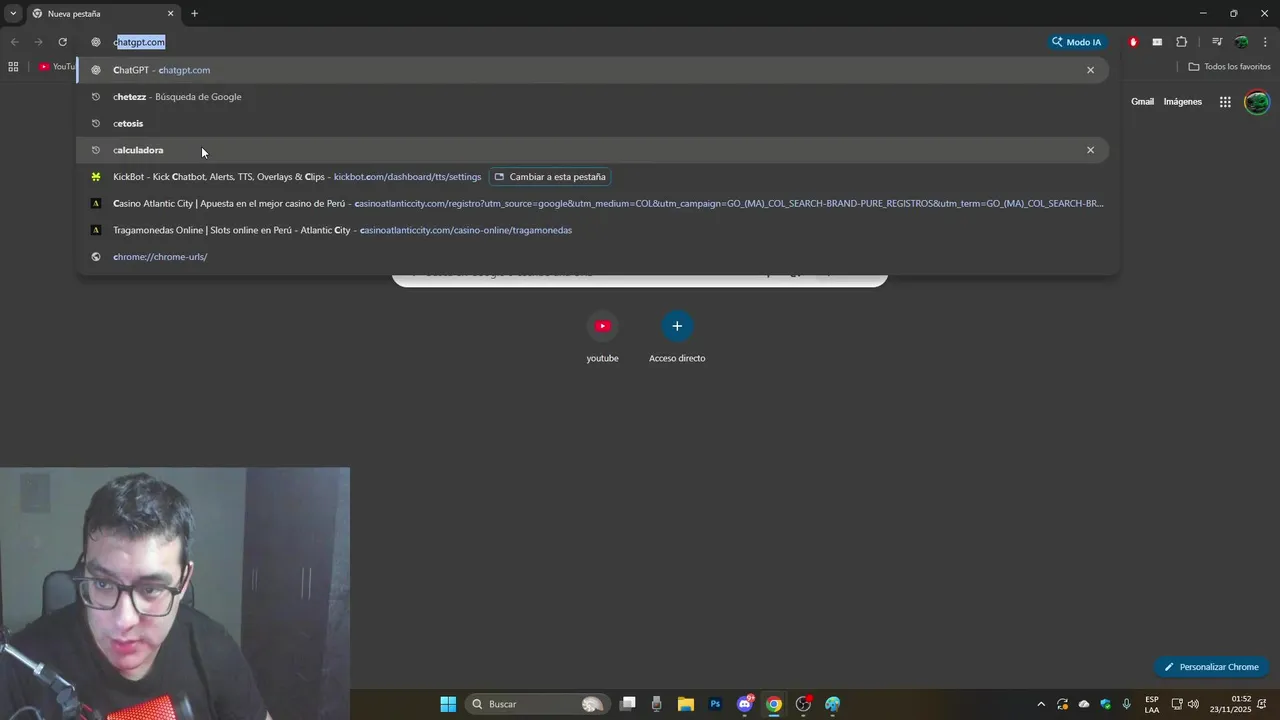Open the tab search dropdown arrow
The width and height of the screenshot is (1280, 720).
(x=12, y=13)
